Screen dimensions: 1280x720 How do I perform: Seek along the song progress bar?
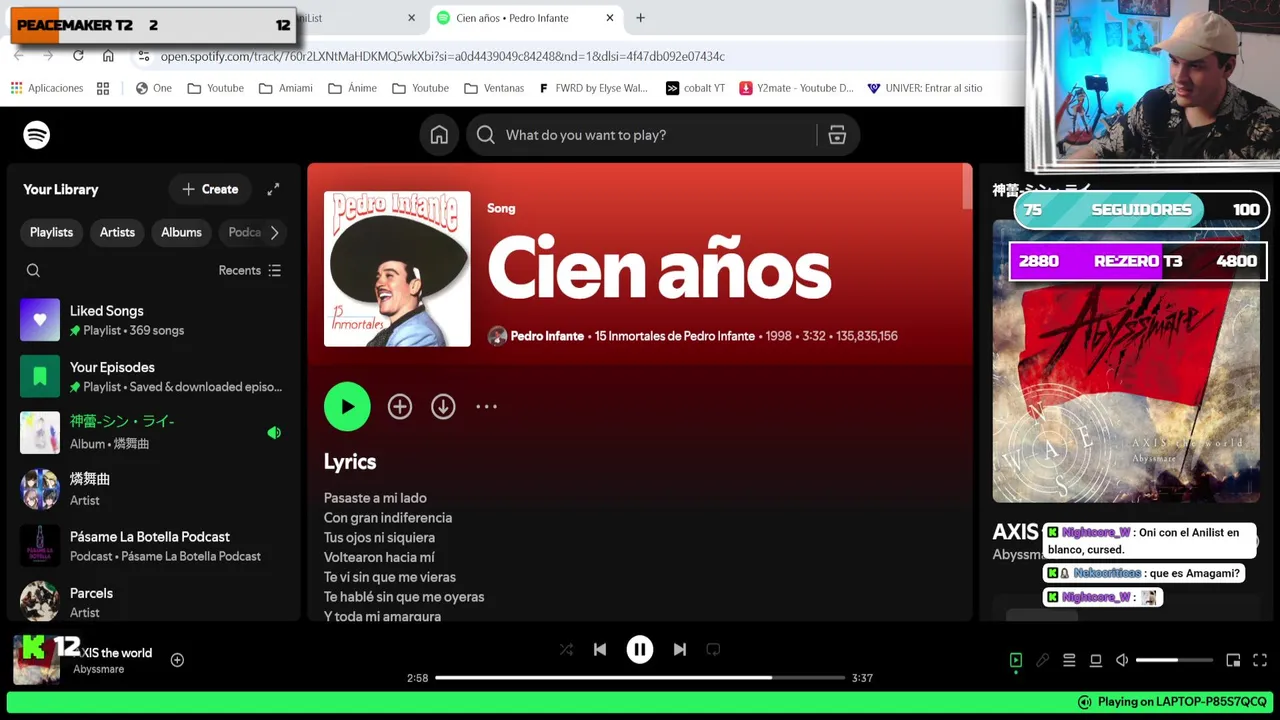tap(640, 677)
